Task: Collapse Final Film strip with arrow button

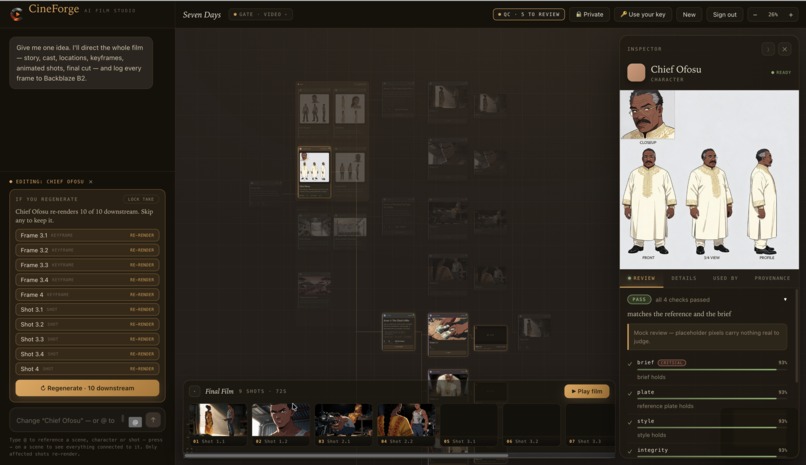Action: (194, 392)
